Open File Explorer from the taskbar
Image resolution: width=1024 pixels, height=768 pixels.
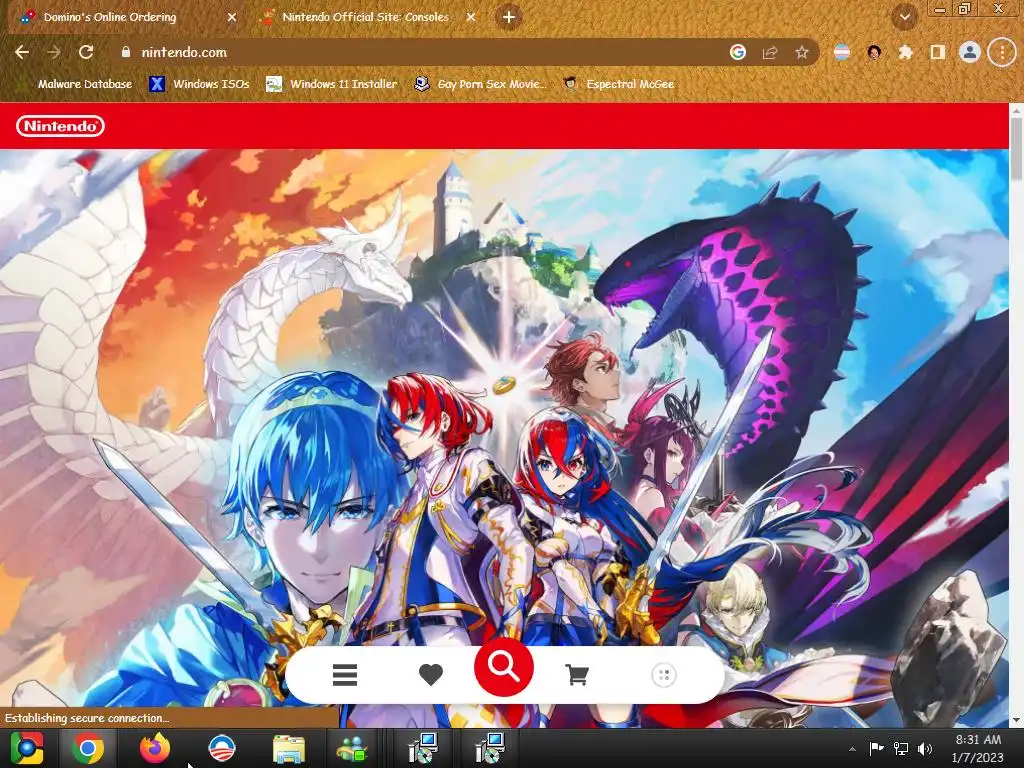coord(288,749)
